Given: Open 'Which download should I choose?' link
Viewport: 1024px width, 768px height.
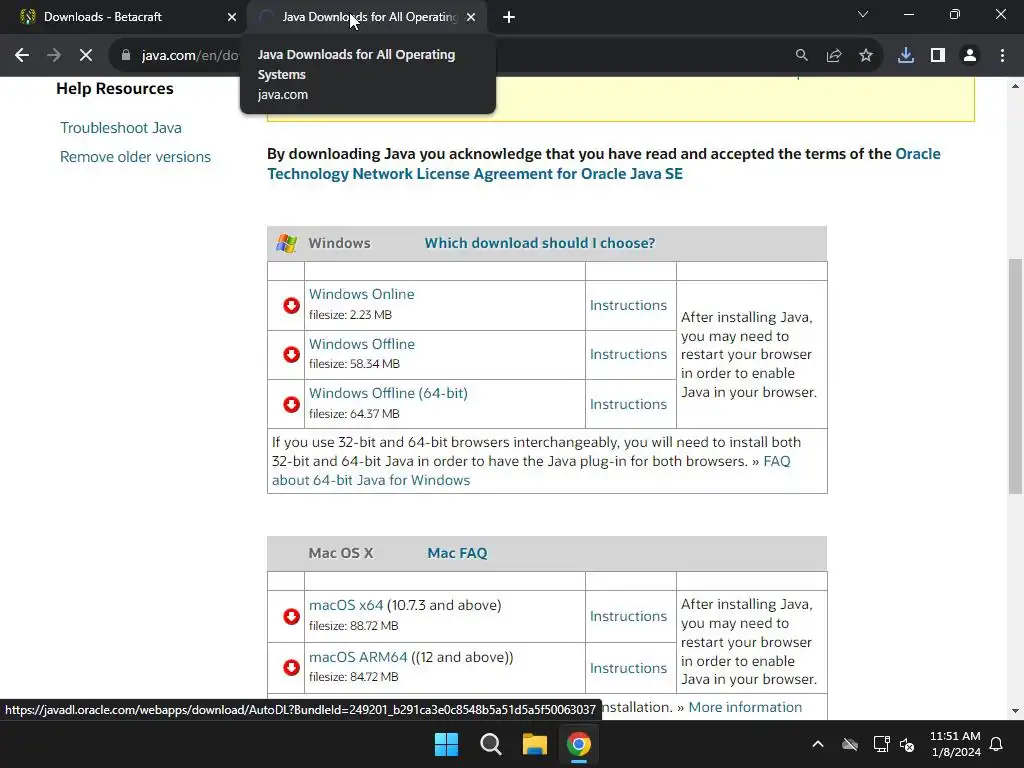Looking at the screenshot, I should click(539, 243).
